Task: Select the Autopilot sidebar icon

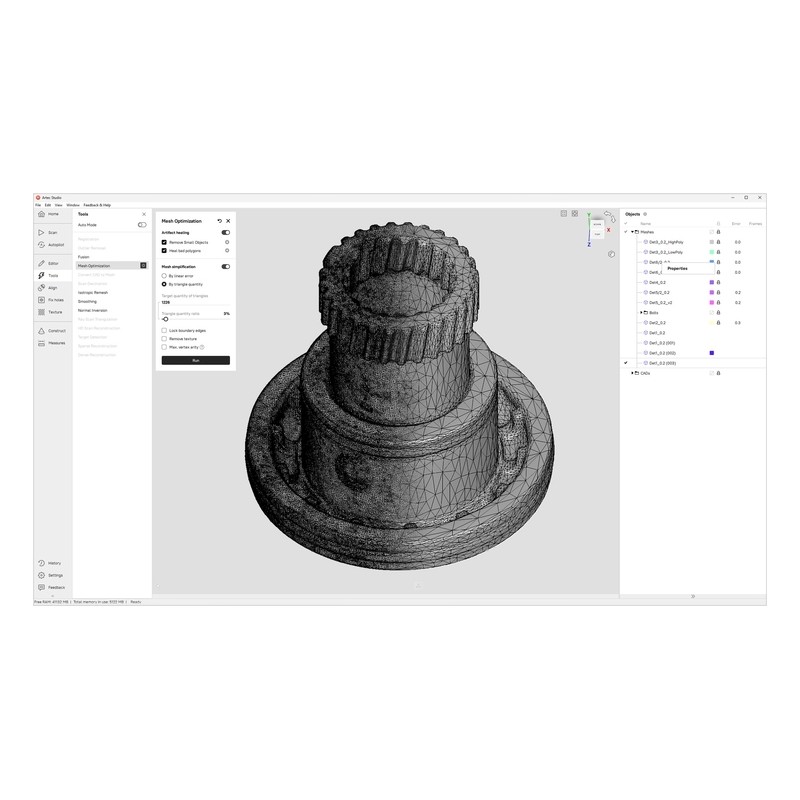Action: point(41,245)
